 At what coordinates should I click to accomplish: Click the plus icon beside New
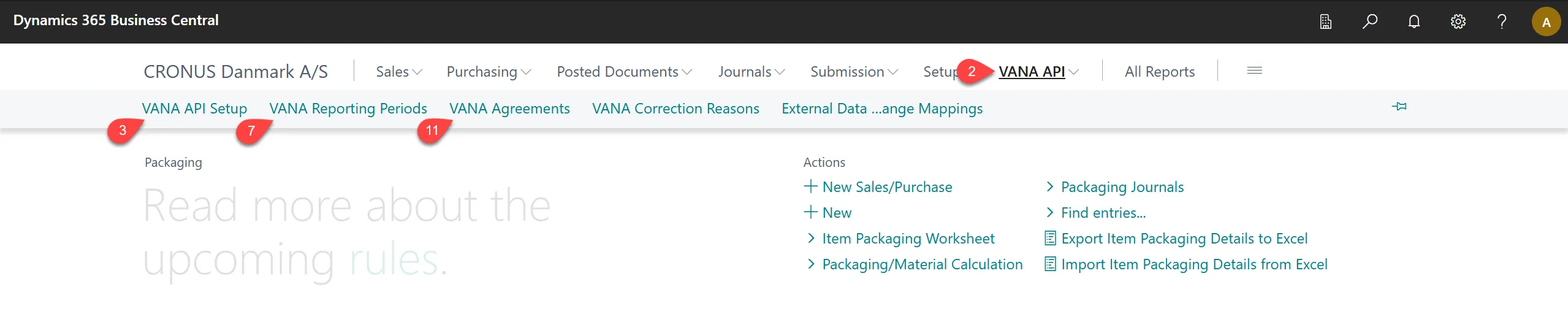[x=810, y=212]
